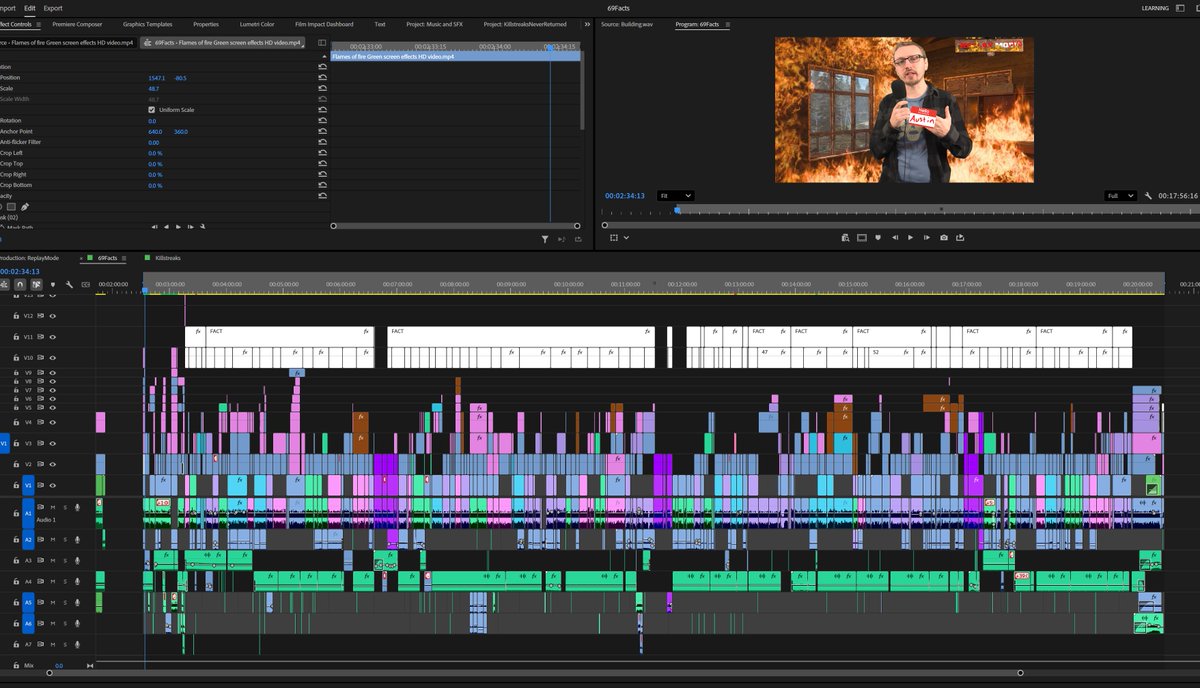Image resolution: width=1200 pixels, height=688 pixels.
Task: Switch to Film Impact Dashboard tab
Action: pyautogui.click(x=324, y=24)
